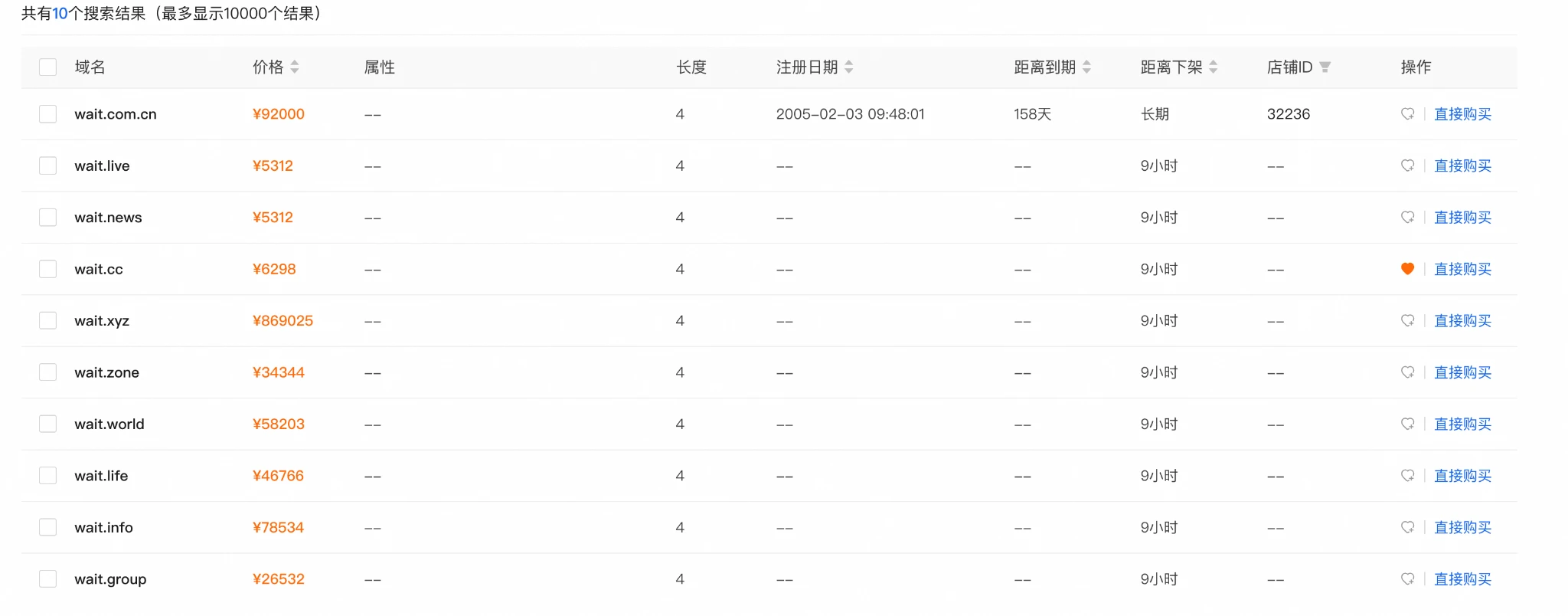Check the box for wait.news
This screenshot has height=616, width=1568.
pos(48,218)
